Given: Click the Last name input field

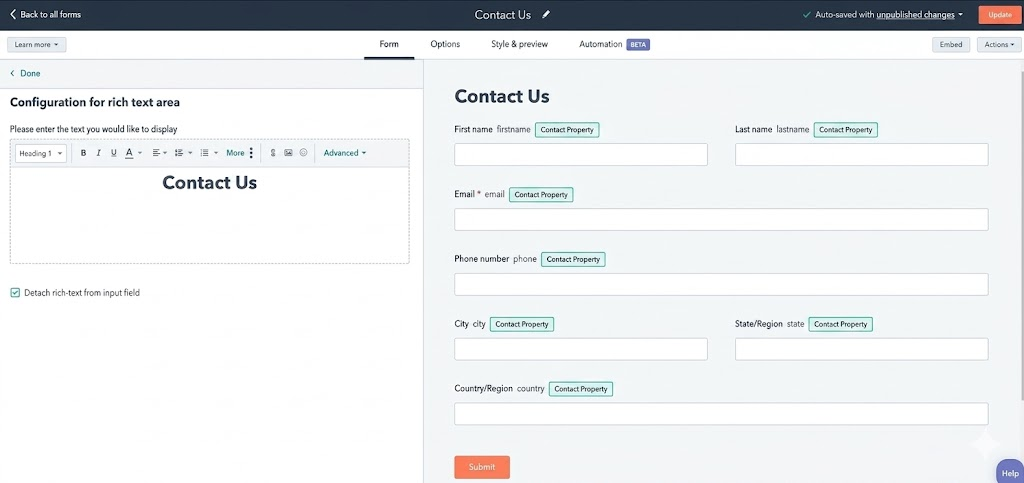Looking at the screenshot, I should point(861,155).
